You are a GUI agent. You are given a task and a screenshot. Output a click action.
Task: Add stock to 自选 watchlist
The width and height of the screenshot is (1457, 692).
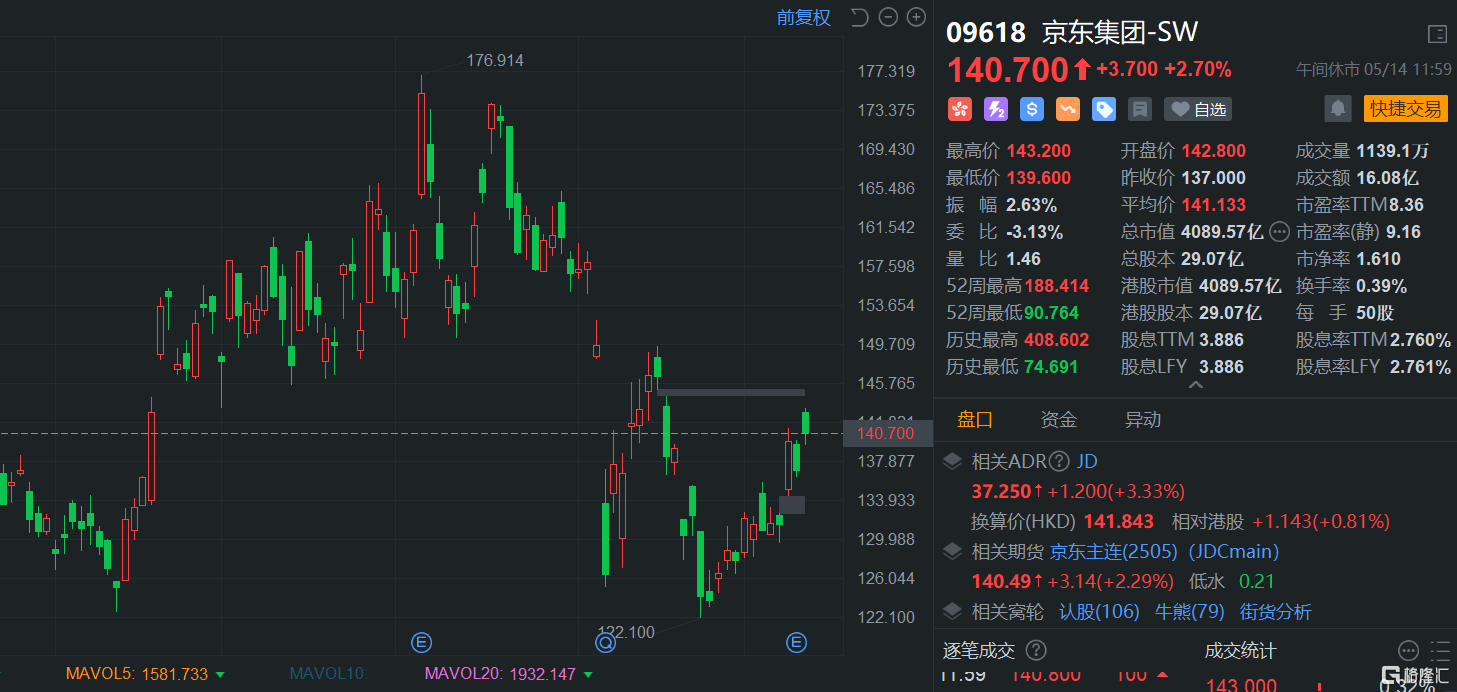click(1198, 109)
